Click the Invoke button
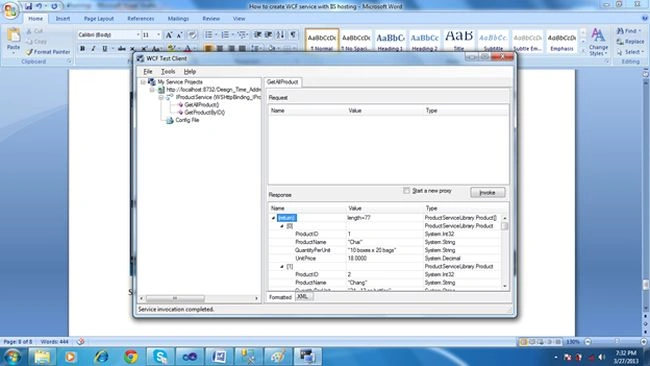Screen dimensions: 650x366 488,192
